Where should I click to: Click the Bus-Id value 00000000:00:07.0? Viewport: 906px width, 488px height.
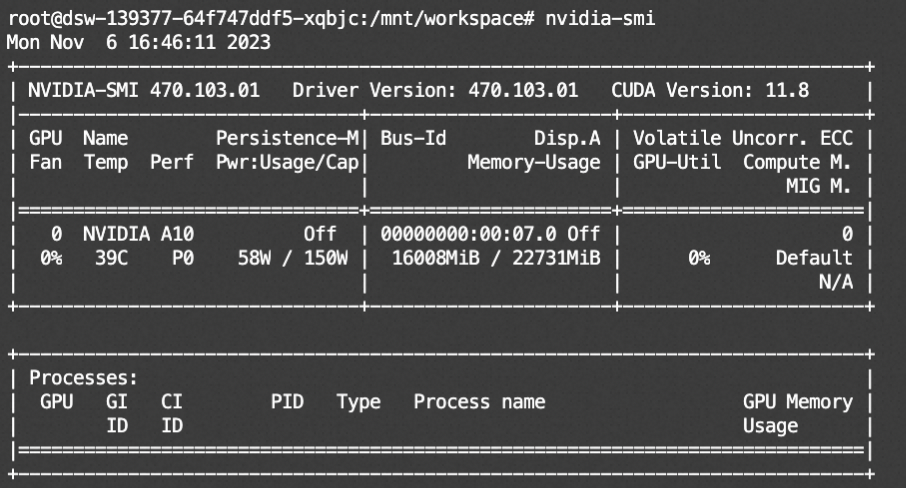[x=468, y=233]
